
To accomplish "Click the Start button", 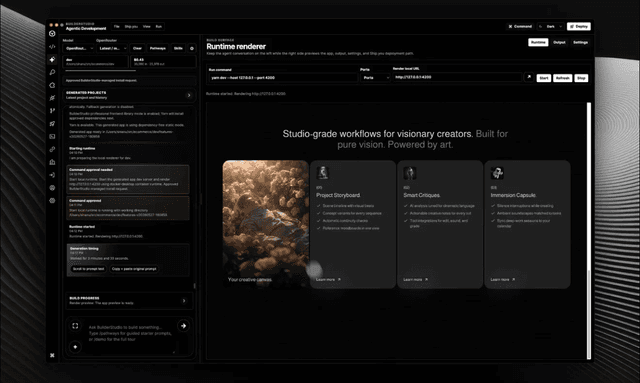I will (543, 78).
